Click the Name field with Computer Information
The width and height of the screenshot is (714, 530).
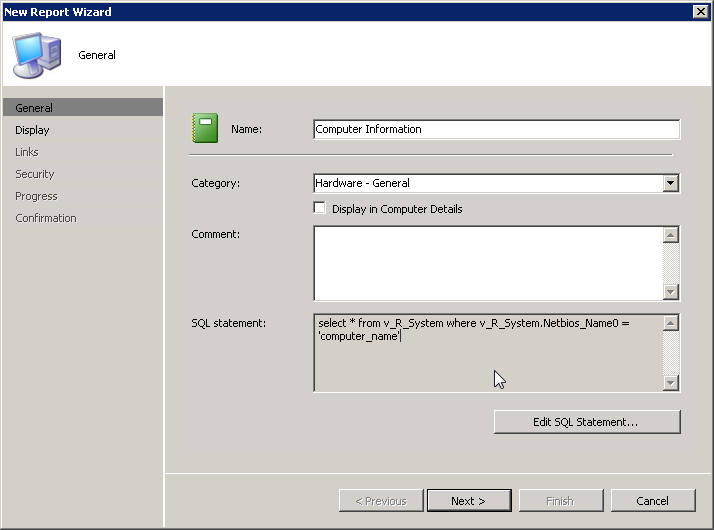[497, 129]
